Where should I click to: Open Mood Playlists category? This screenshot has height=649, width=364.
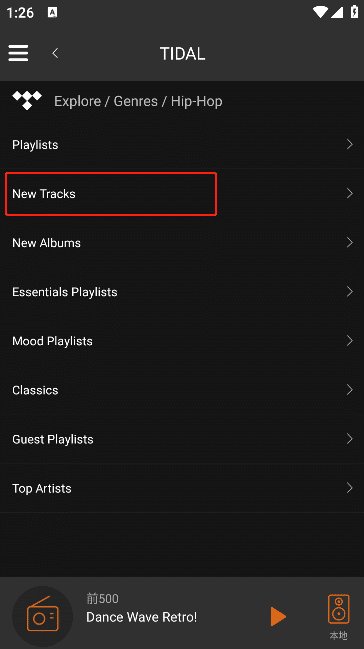pos(182,341)
